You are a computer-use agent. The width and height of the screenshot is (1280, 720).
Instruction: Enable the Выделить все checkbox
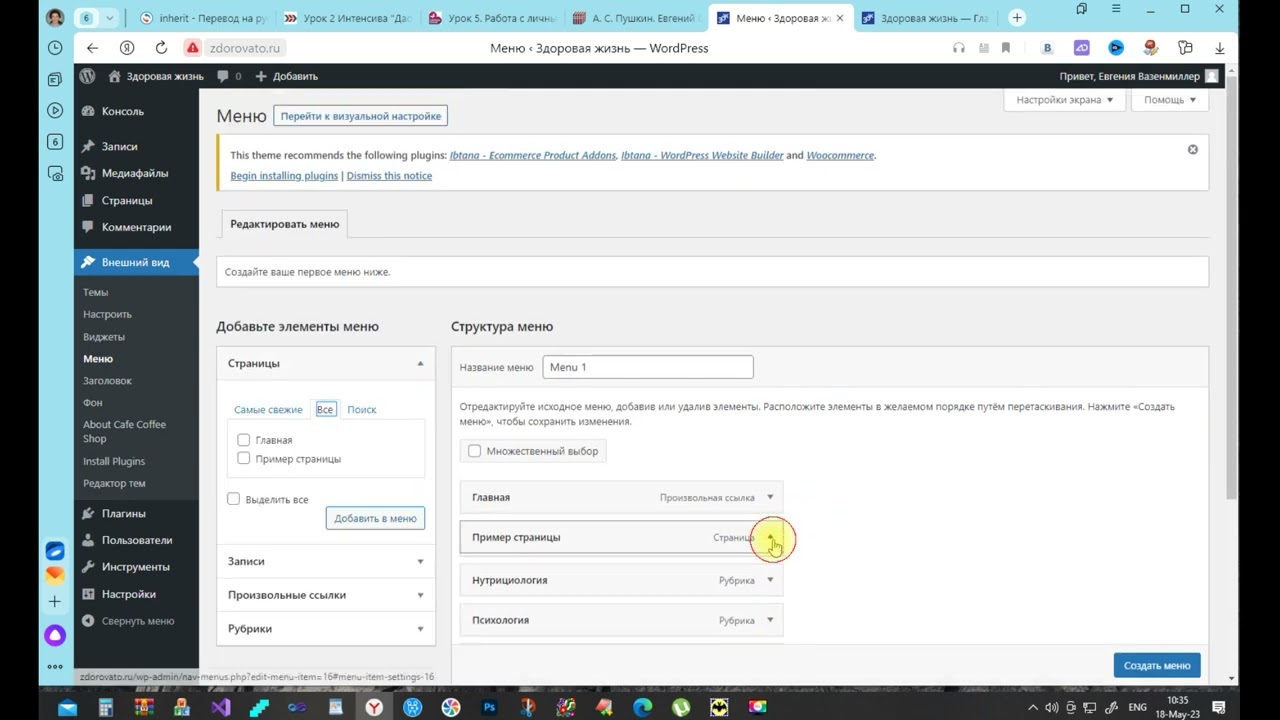tap(233, 499)
